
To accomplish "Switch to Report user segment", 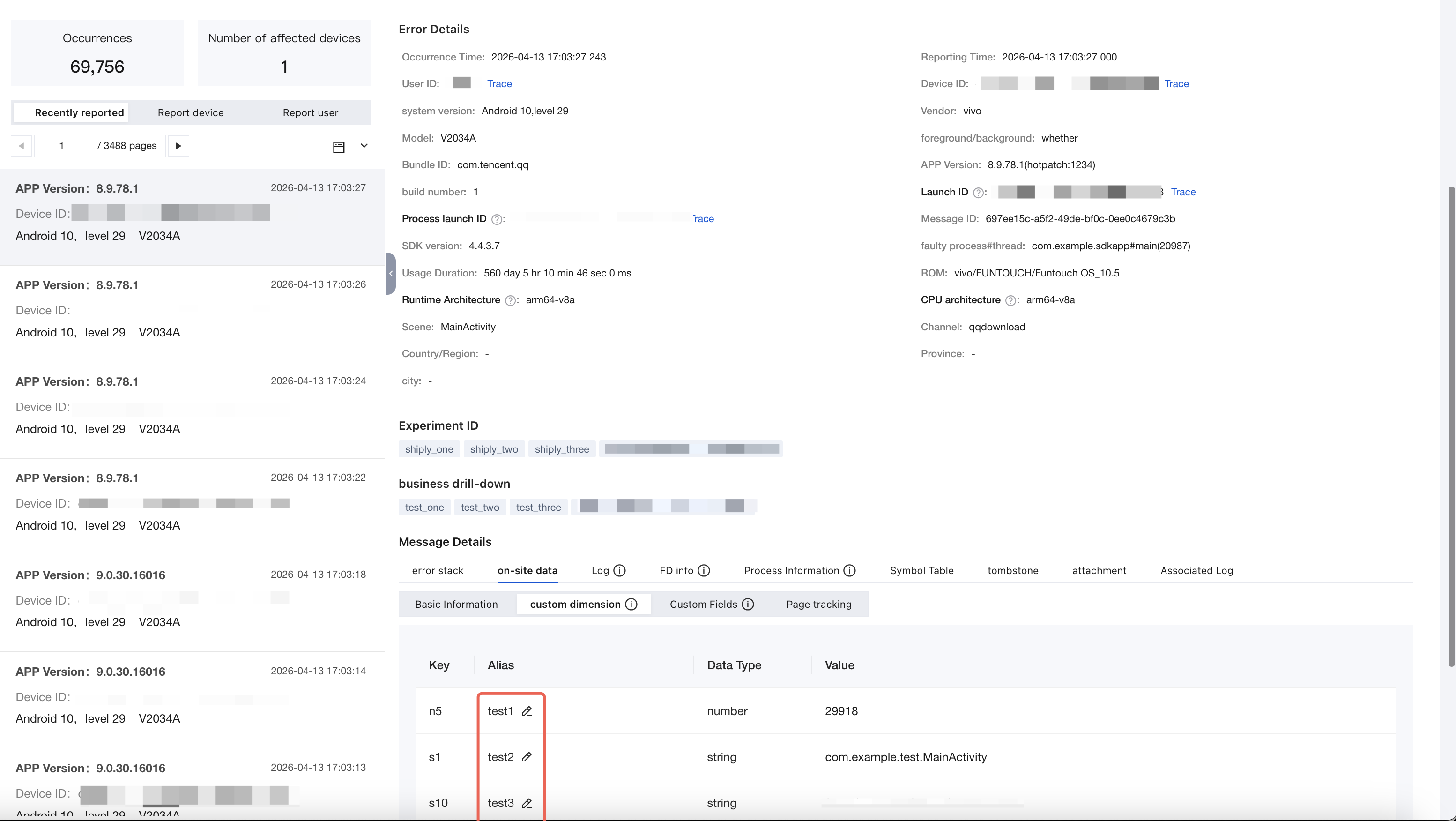I will click(310, 112).
